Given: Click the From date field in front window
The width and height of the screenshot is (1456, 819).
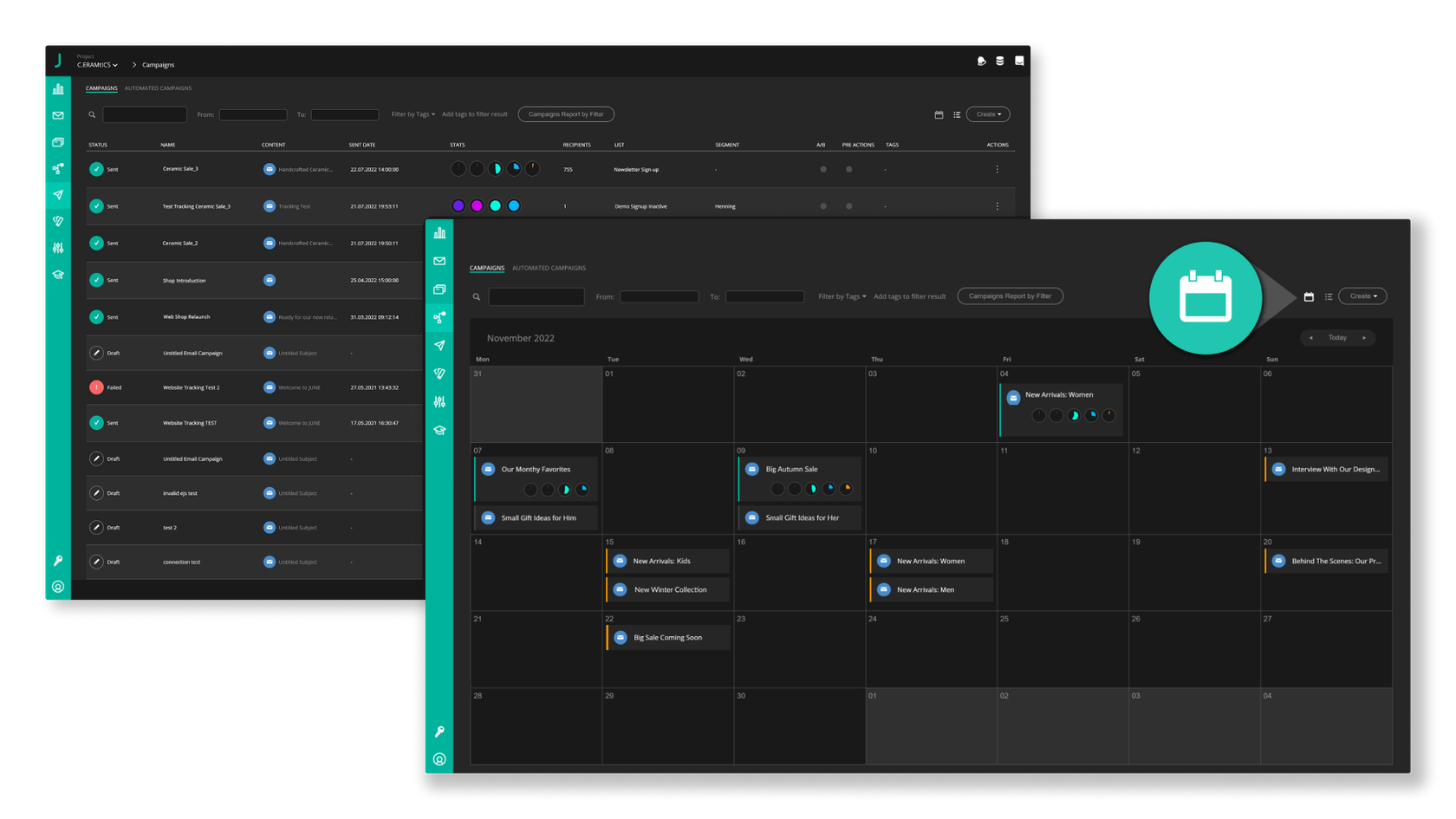Looking at the screenshot, I should 659,296.
